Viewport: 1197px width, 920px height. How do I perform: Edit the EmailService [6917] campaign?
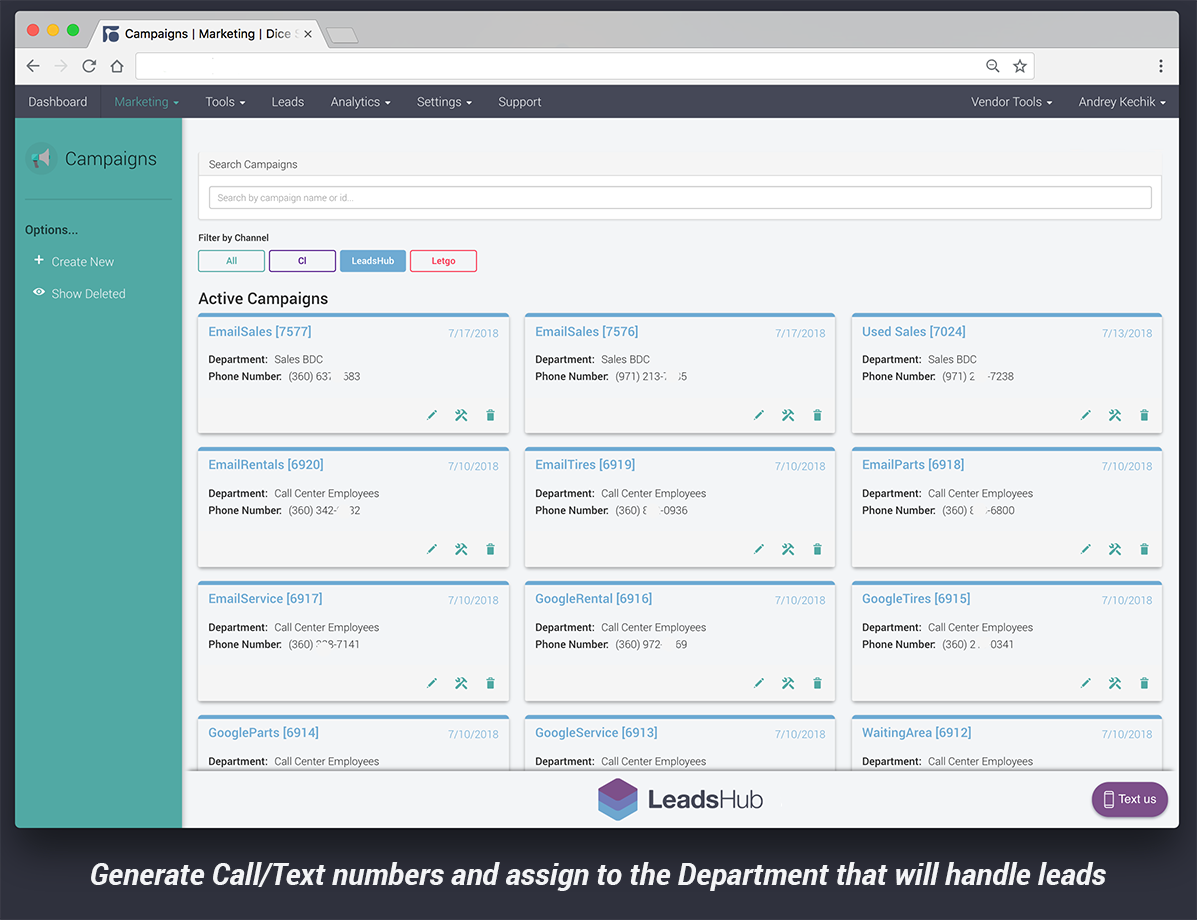[x=432, y=683]
